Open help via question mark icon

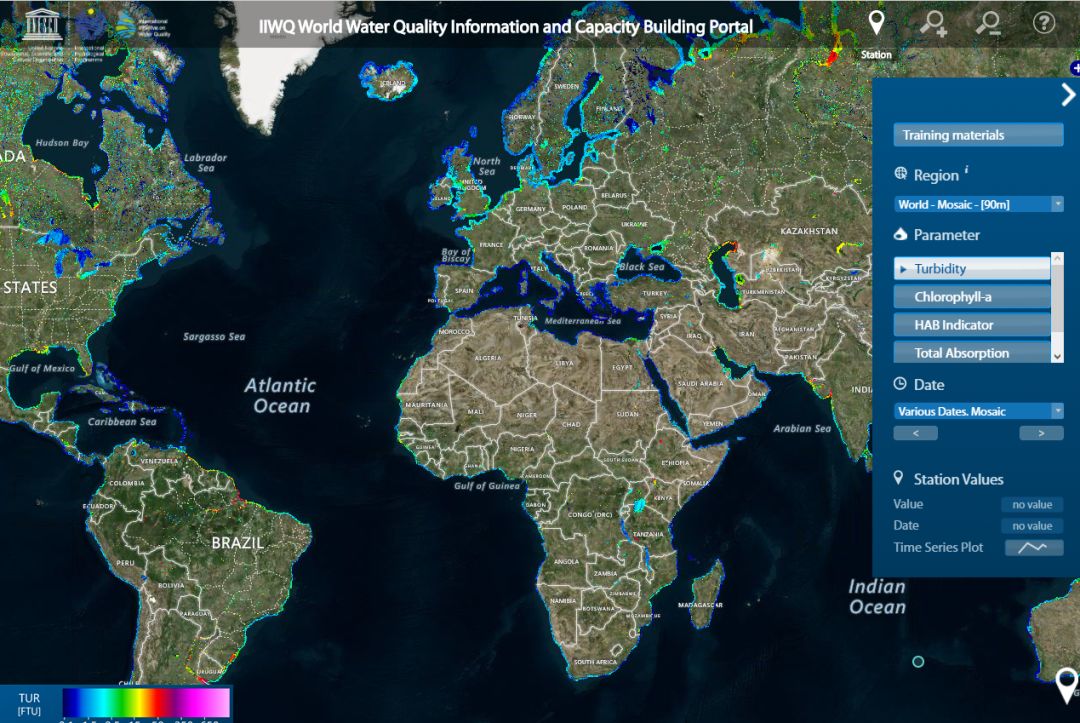pyautogui.click(x=1044, y=23)
